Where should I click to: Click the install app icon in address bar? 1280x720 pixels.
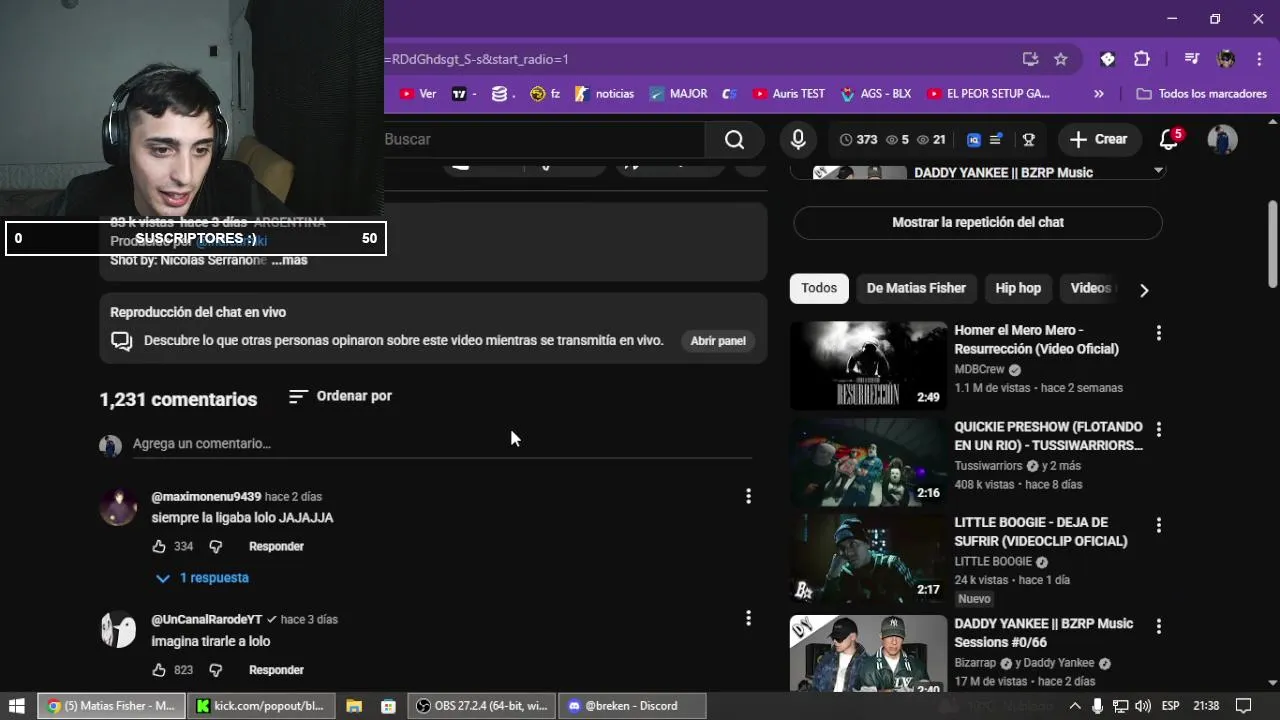click(x=1030, y=59)
